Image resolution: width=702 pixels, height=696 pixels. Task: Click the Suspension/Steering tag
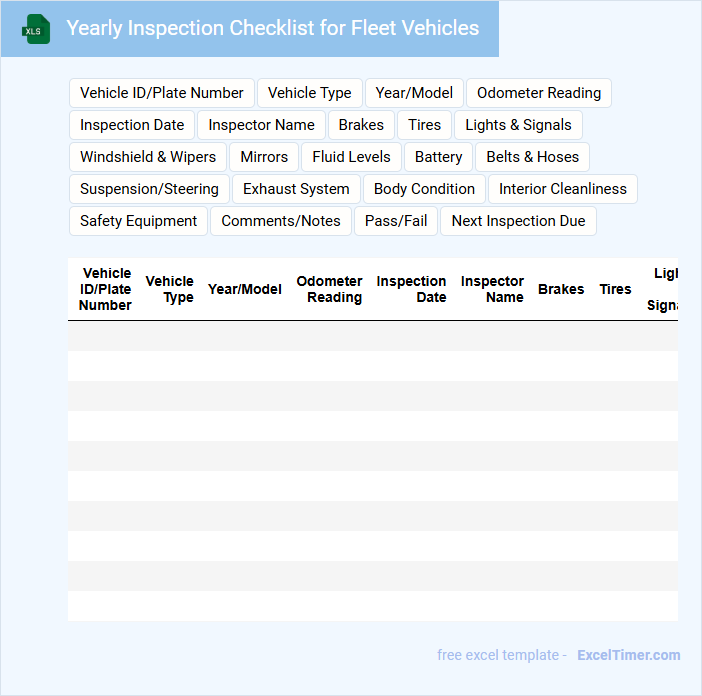(149, 189)
